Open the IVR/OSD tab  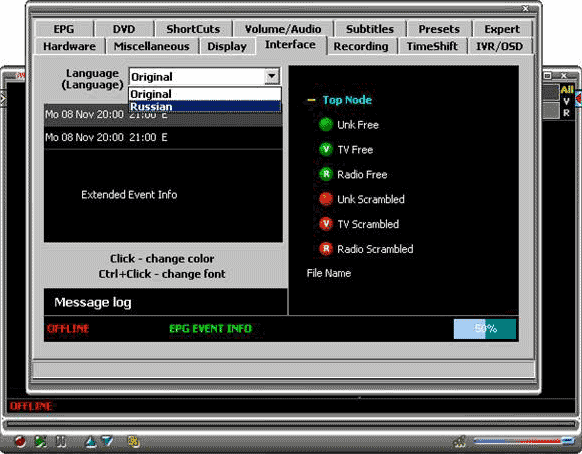tap(499, 46)
